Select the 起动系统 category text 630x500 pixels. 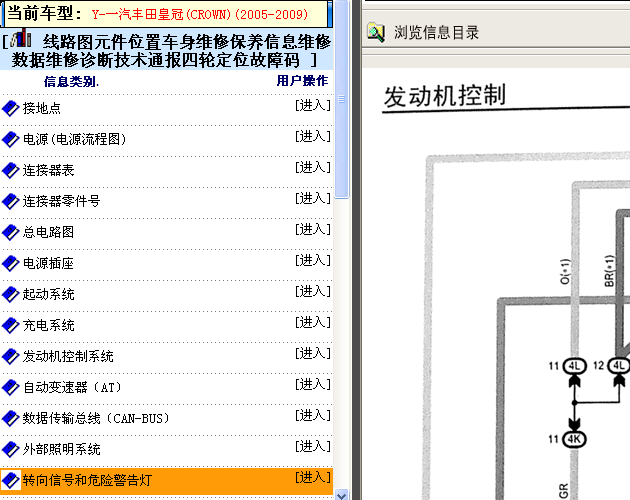pos(48,294)
